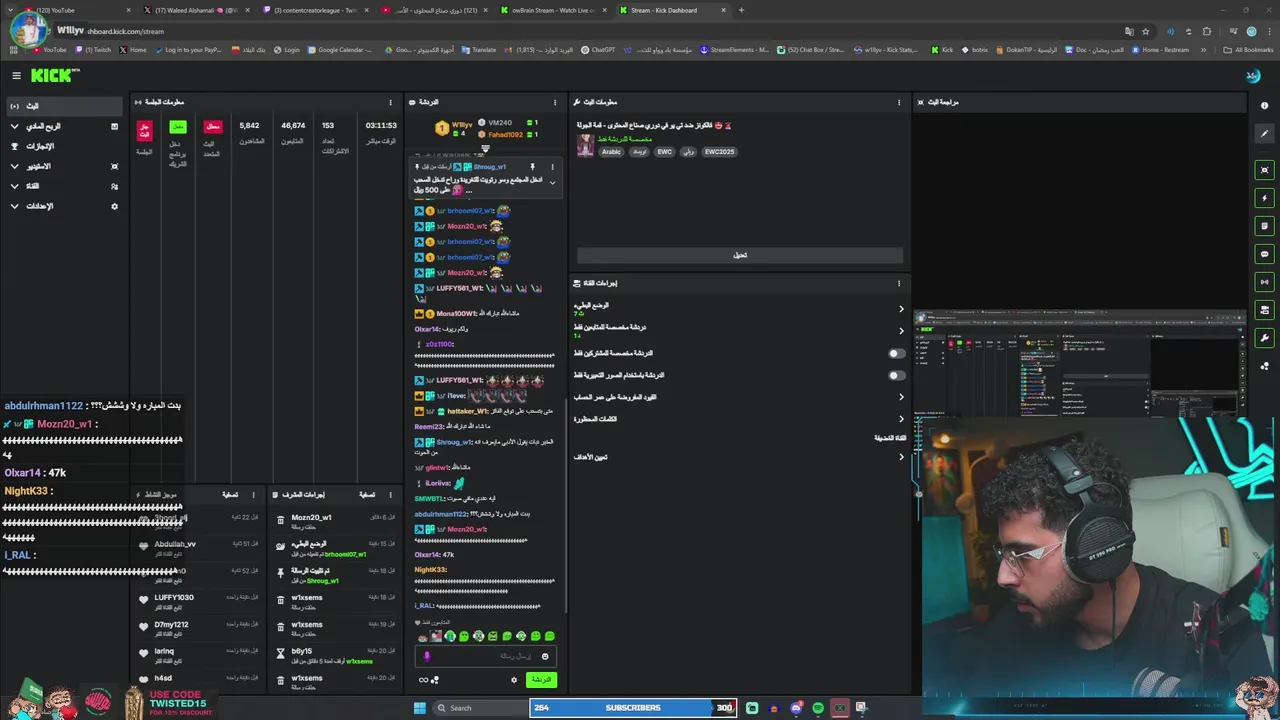Switch to the owBrain Stream browser tab
Image resolution: width=1280 pixels, height=720 pixels.
(552, 10)
